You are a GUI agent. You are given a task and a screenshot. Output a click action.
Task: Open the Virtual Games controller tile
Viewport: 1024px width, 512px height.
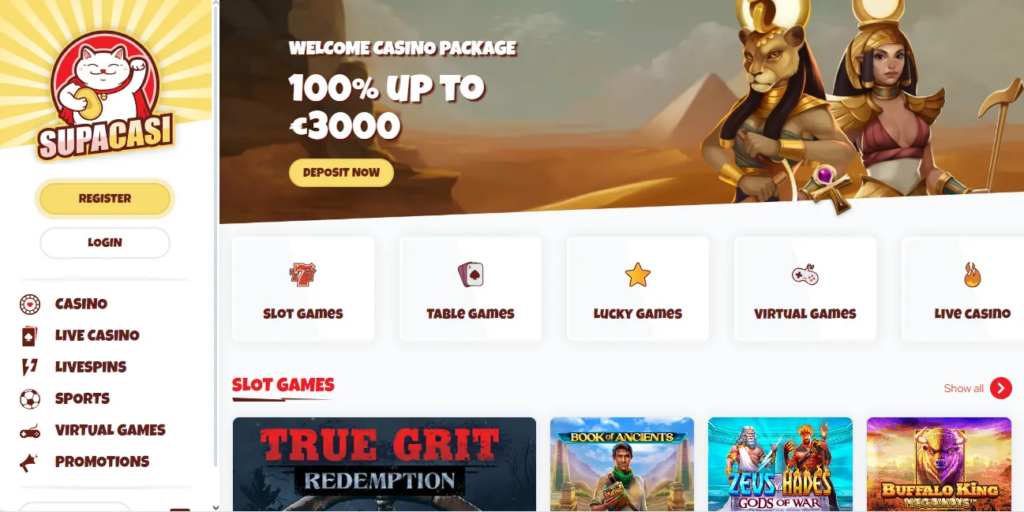[x=805, y=289]
